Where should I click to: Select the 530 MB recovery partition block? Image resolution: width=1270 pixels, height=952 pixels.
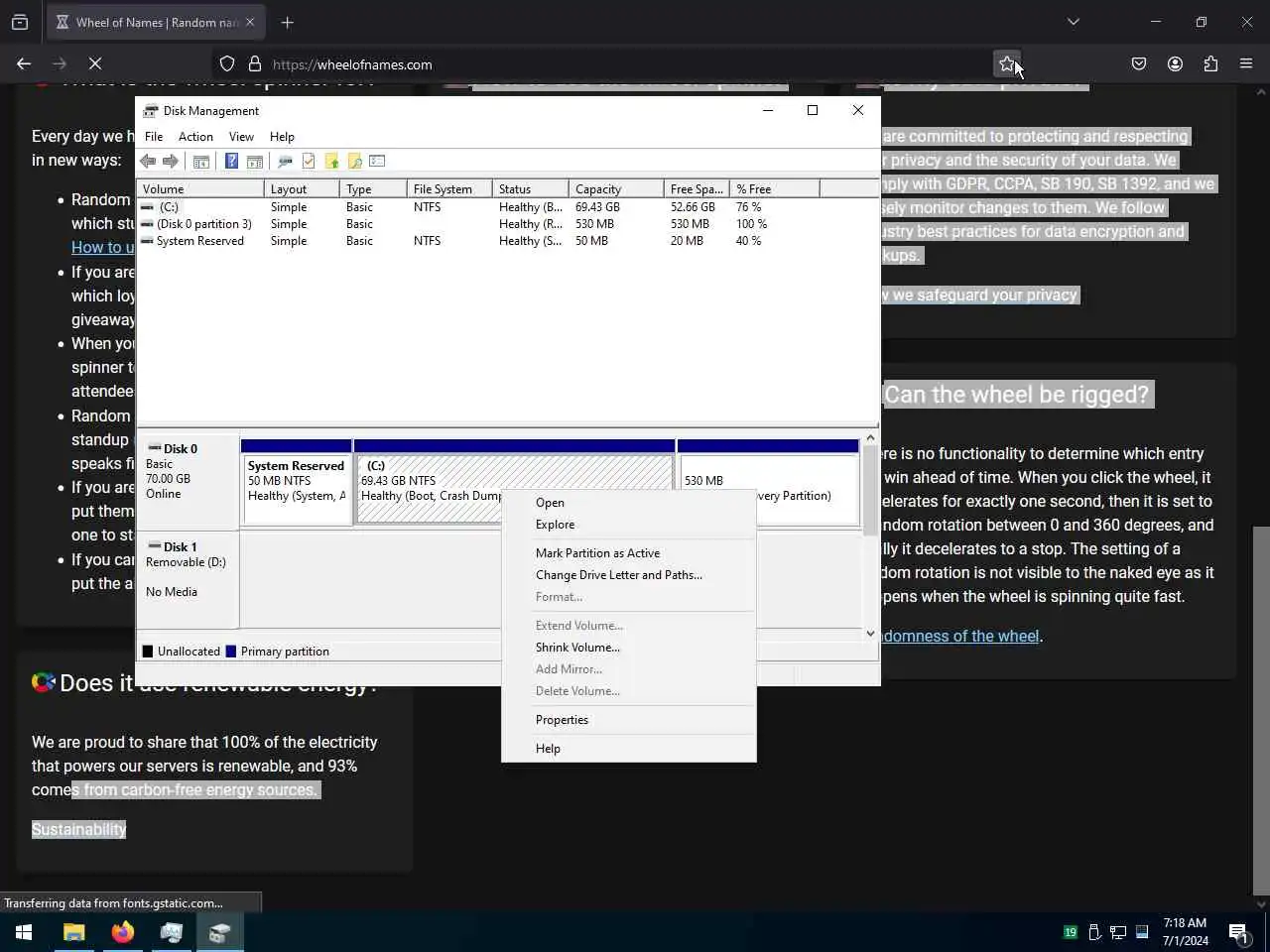coord(768,482)
